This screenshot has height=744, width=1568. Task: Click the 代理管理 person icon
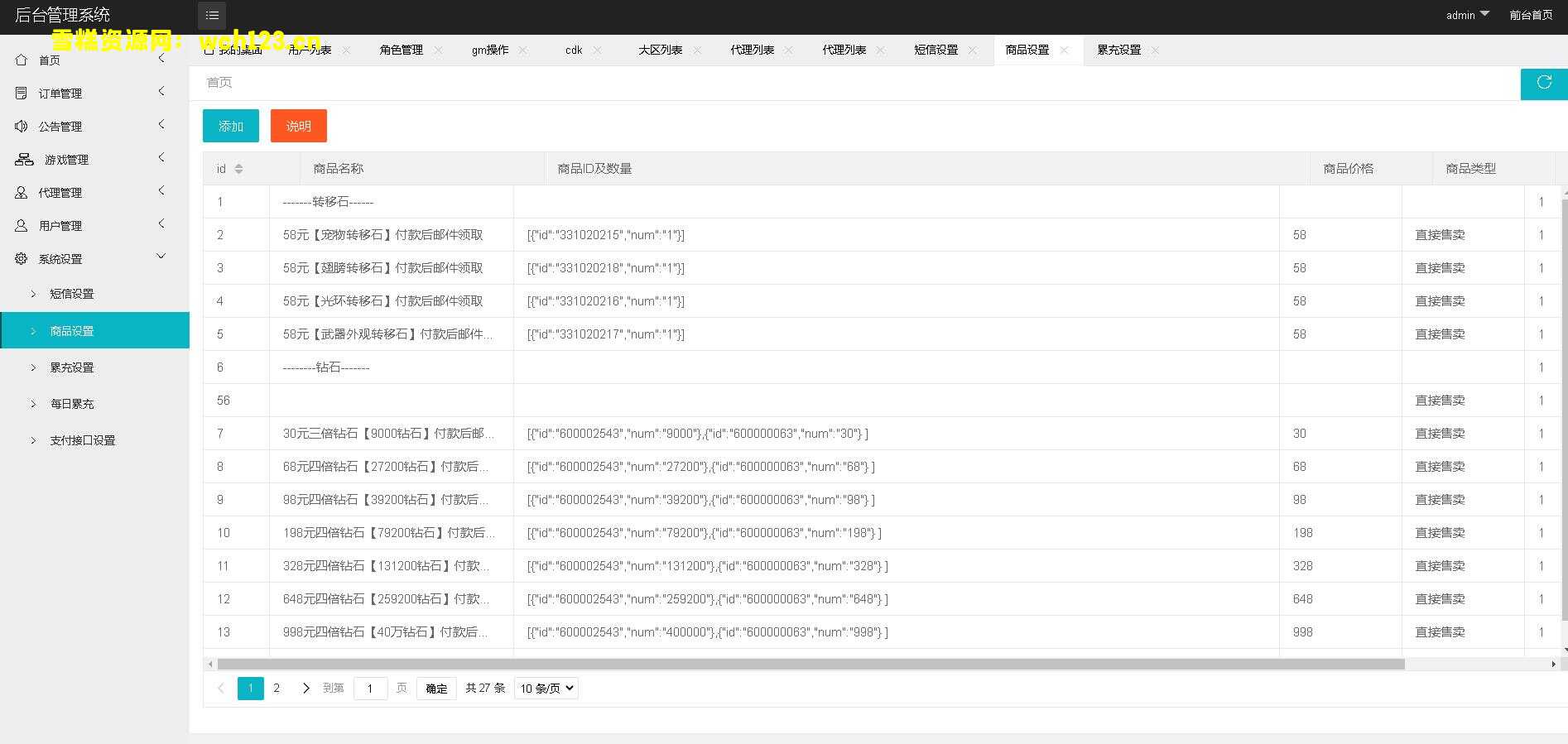click(22, 192)
